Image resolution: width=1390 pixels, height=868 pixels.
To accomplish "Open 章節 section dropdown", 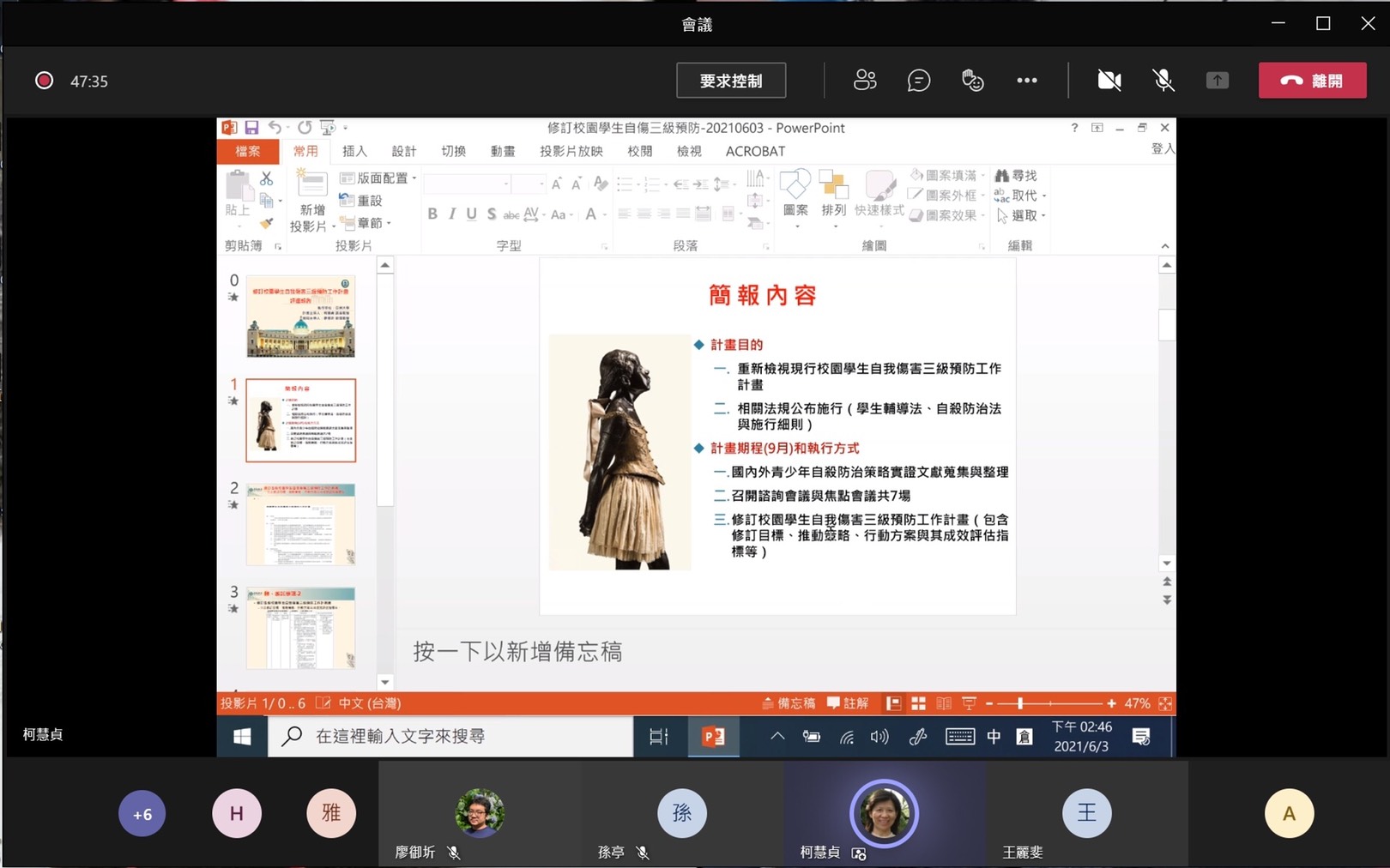I will 366,223.
